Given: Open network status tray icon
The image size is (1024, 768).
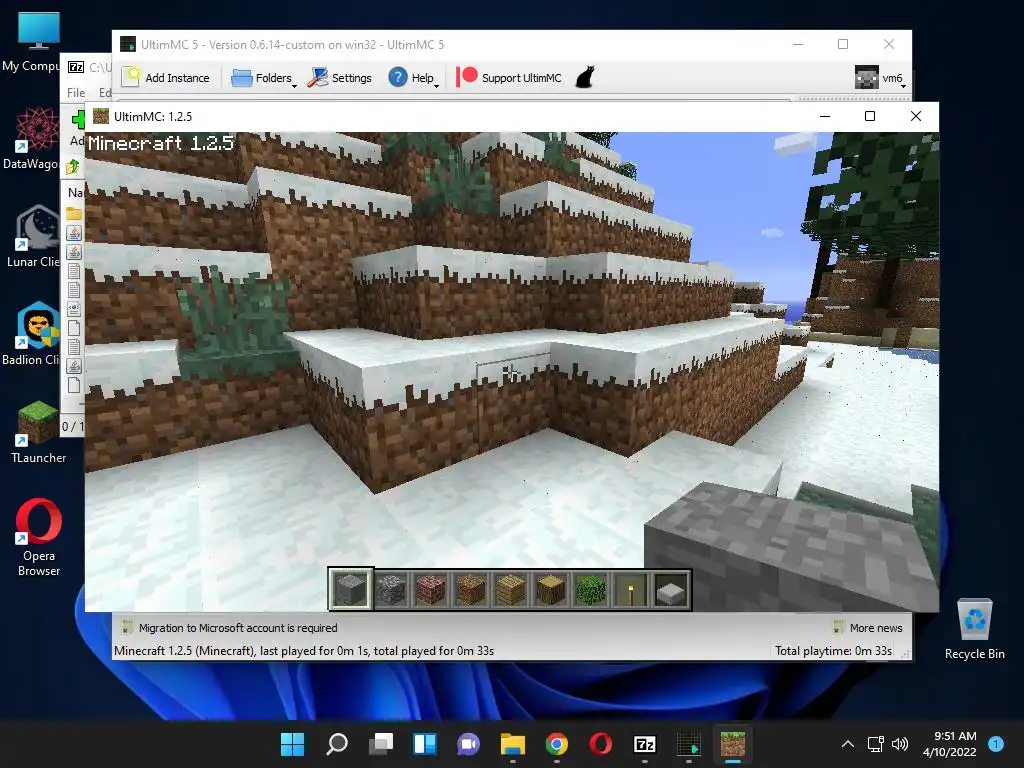Looking at the screenshot, I should (x=875, y=744).
